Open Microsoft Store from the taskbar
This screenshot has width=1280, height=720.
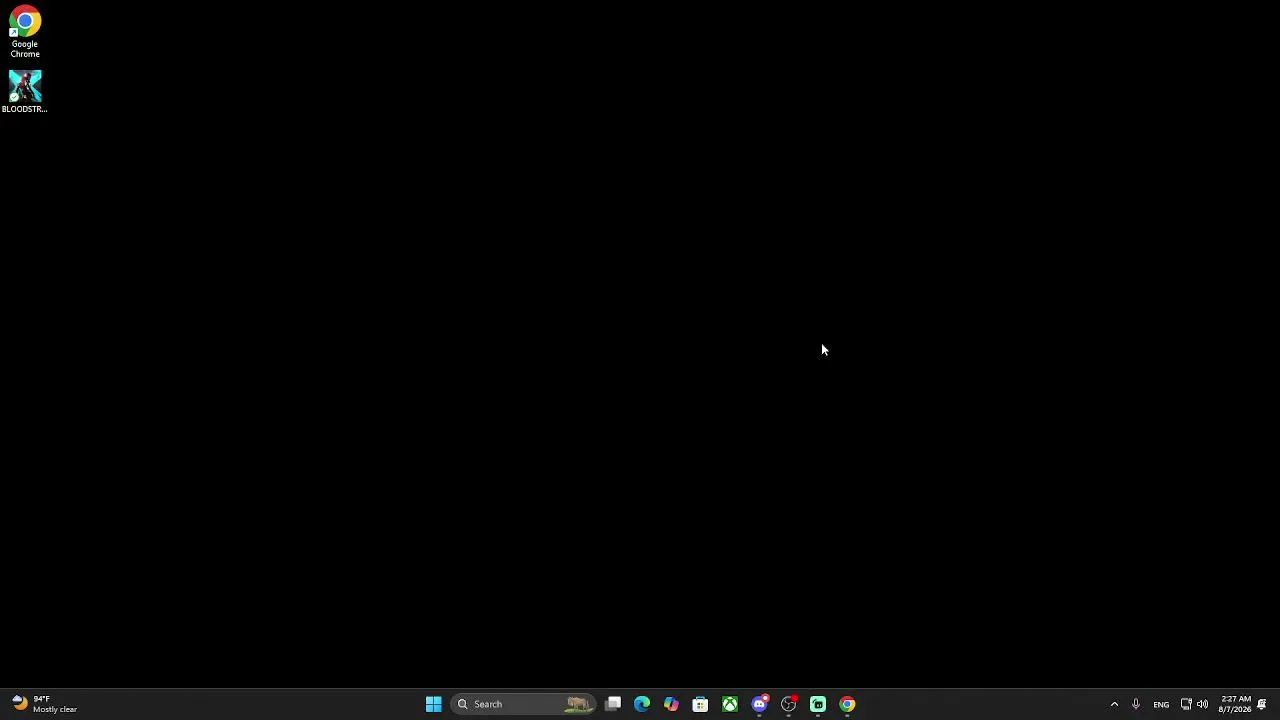pos(700,704)
